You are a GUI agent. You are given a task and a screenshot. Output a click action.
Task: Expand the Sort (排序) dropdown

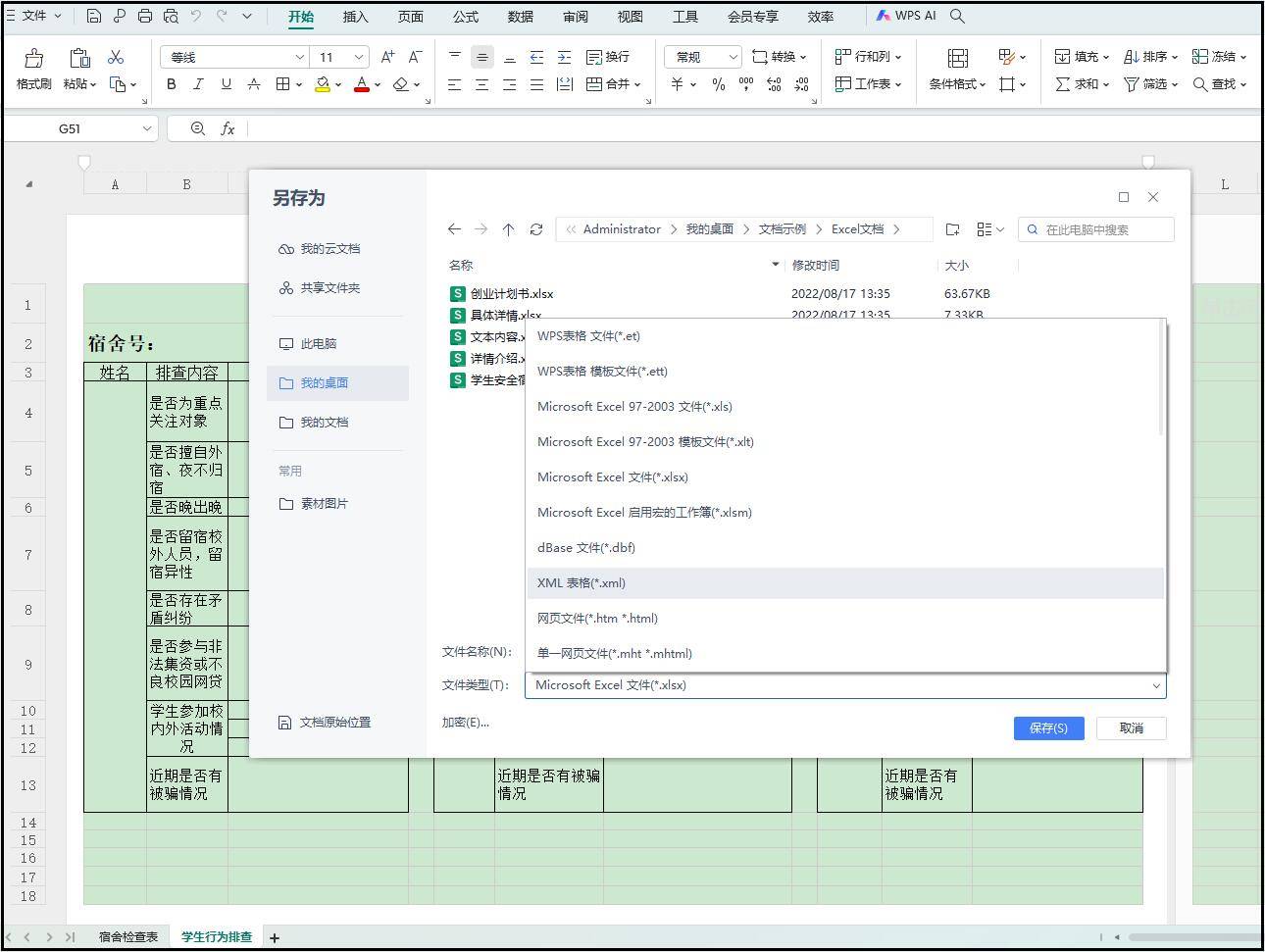1175,57
